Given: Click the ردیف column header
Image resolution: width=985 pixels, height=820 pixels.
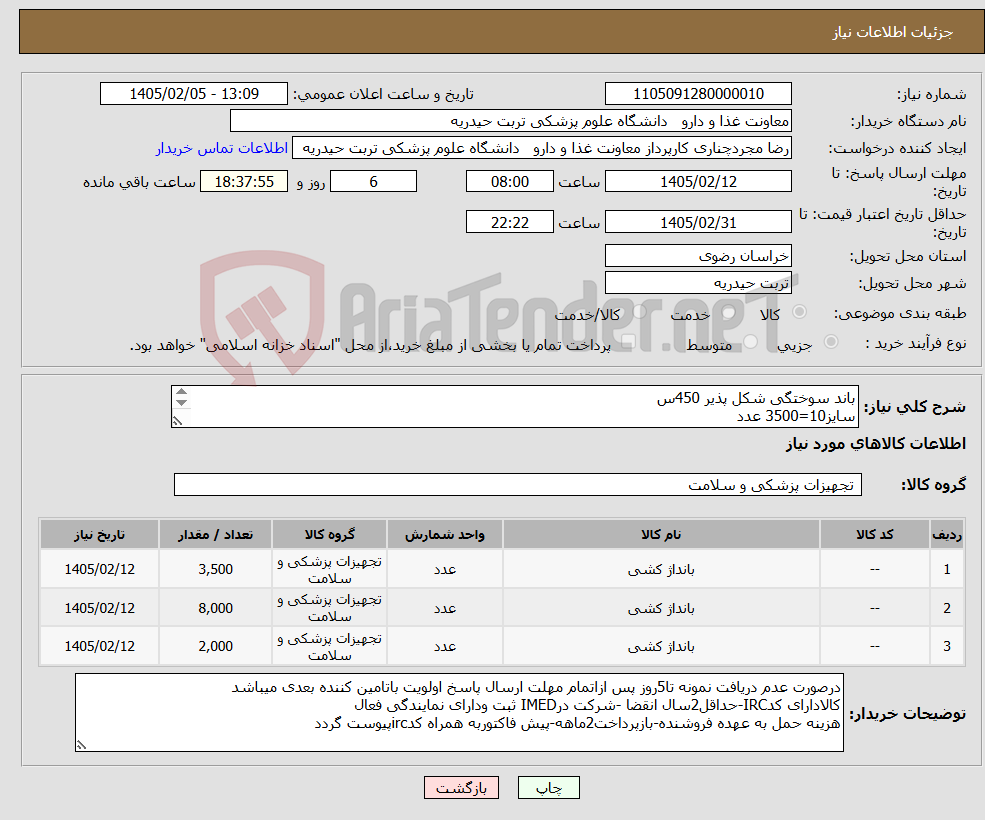Looking at the screenshot, I should (x=947, y=535).
